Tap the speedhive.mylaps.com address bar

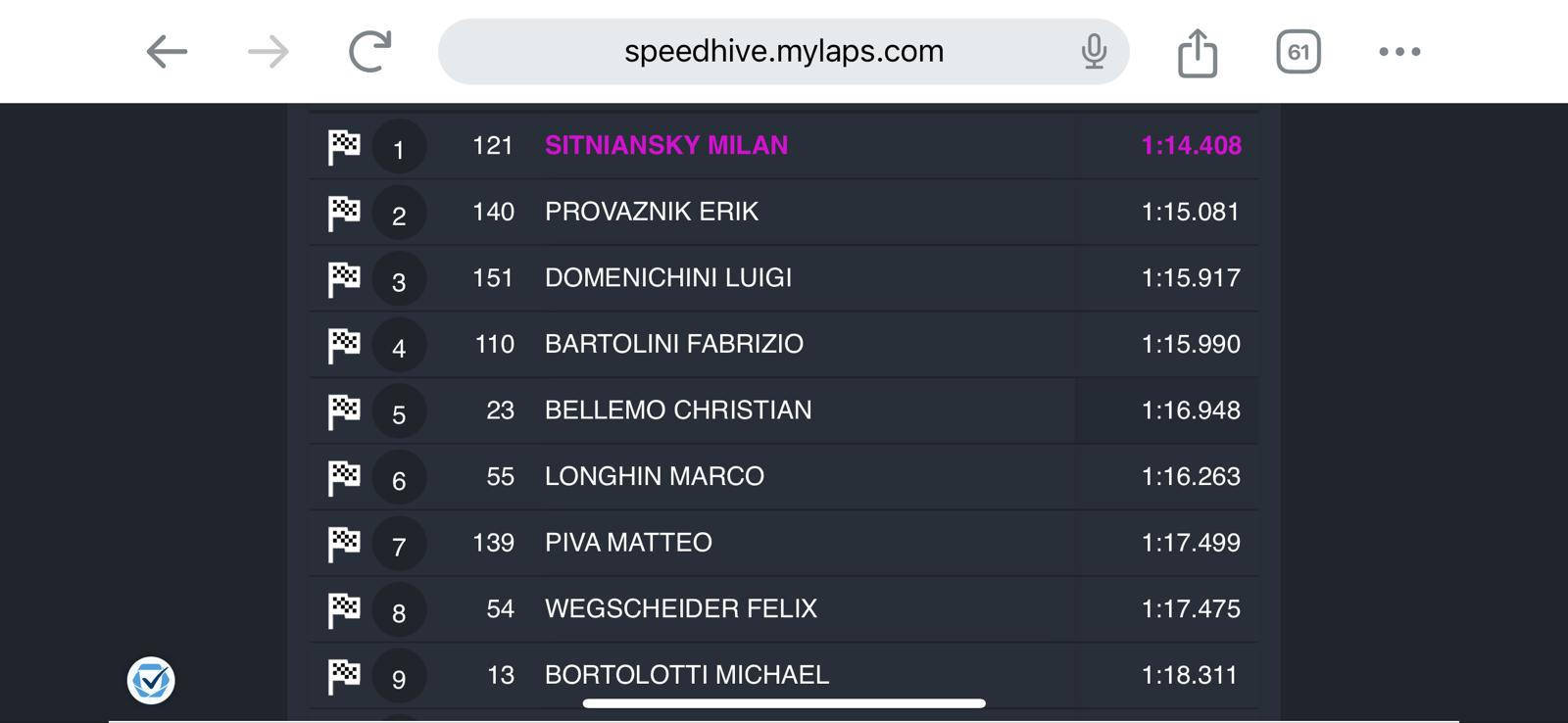click(783, 51)
